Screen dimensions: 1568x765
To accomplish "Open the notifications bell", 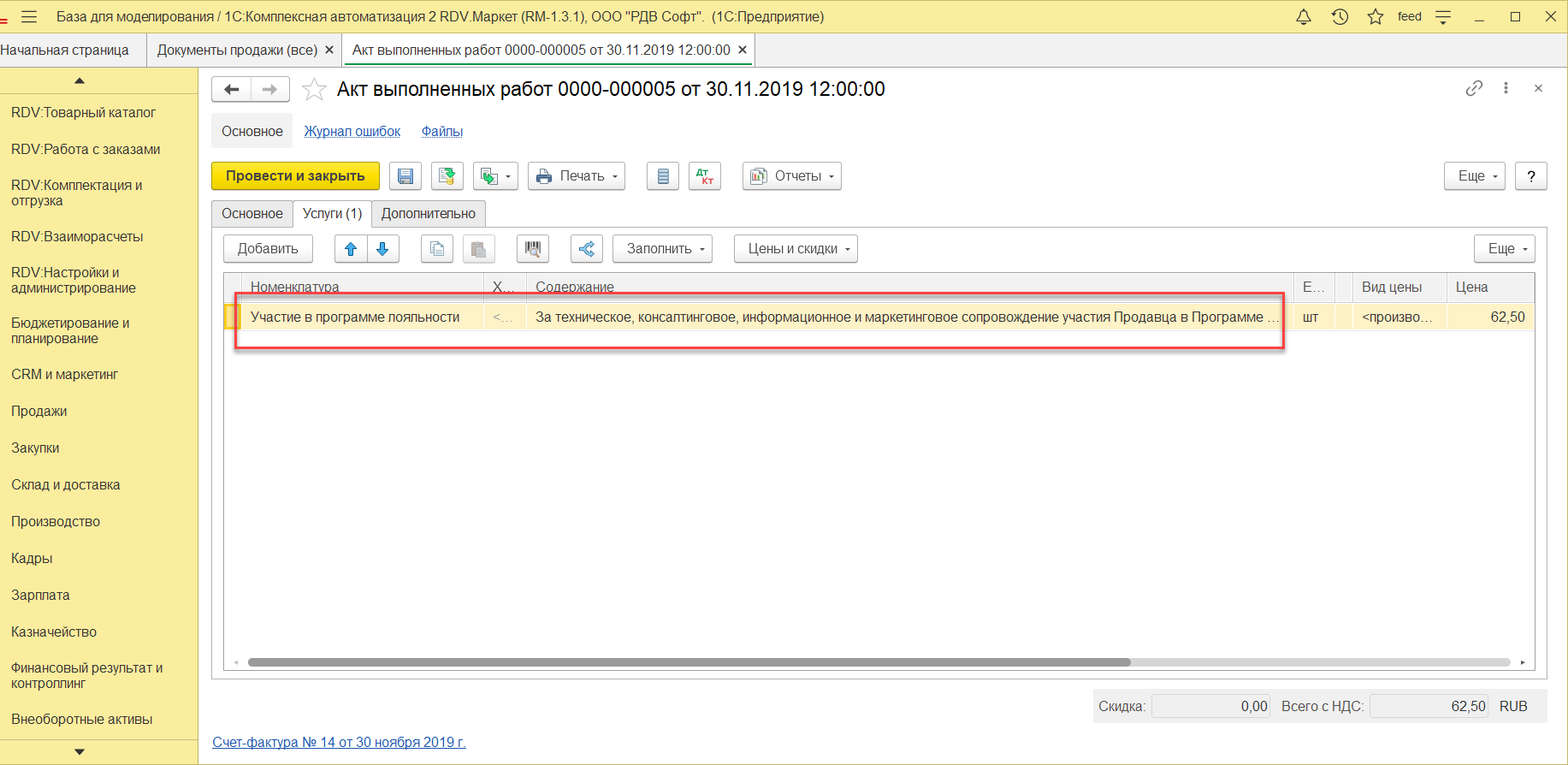I will (x=1304, y=16).
